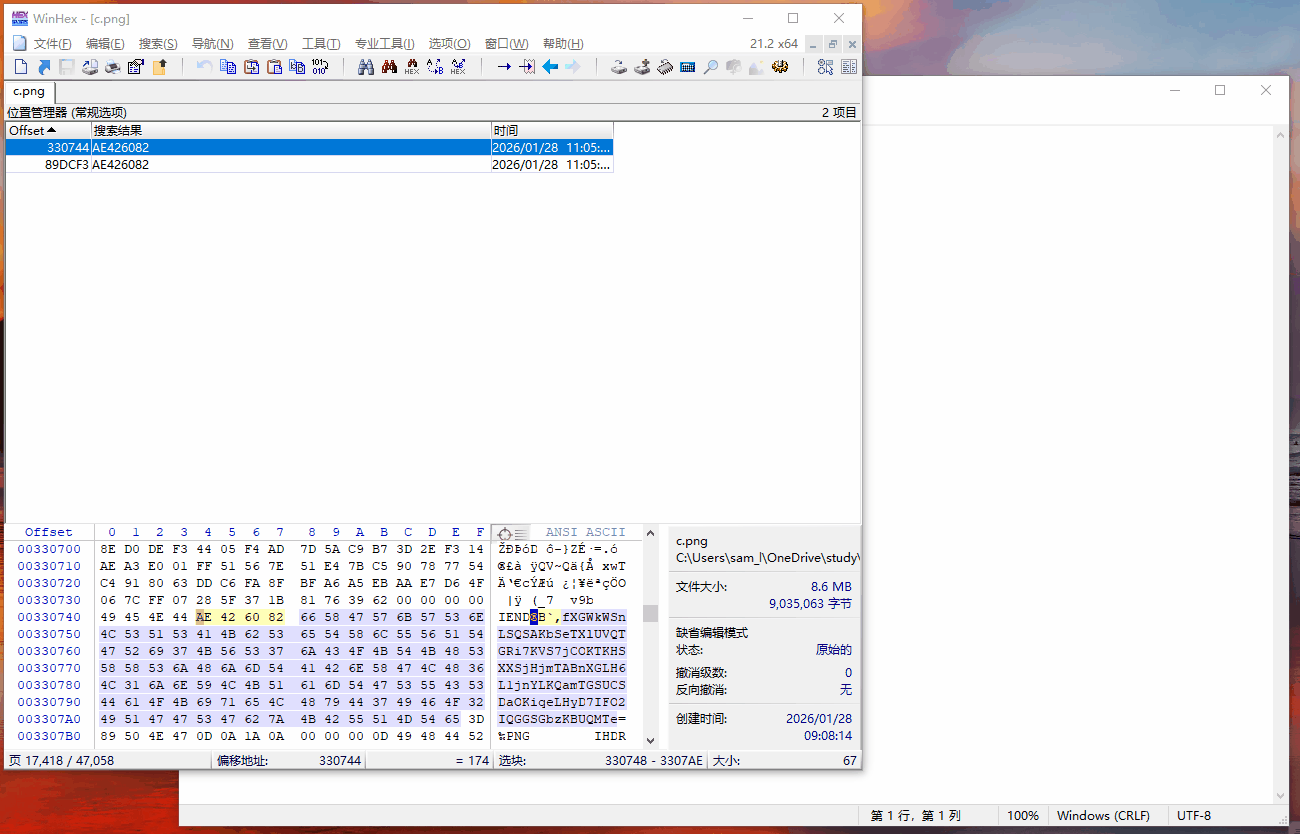Sort results by the Offset column header
1300x834 pixels.
click(48, 131)
